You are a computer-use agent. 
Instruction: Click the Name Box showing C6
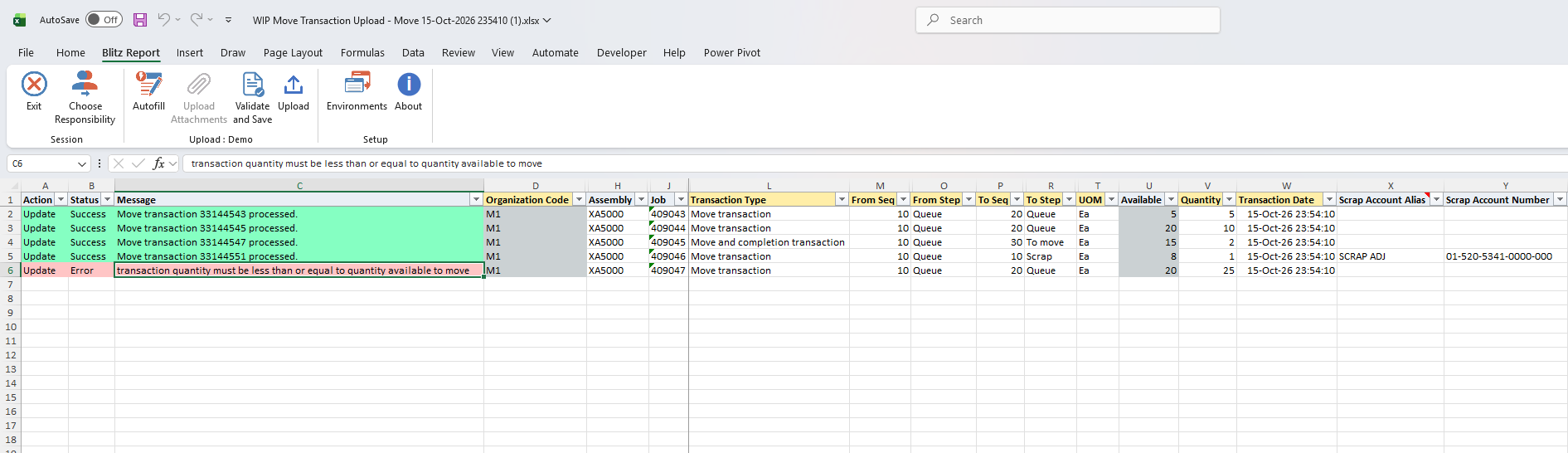coord(41,163)
